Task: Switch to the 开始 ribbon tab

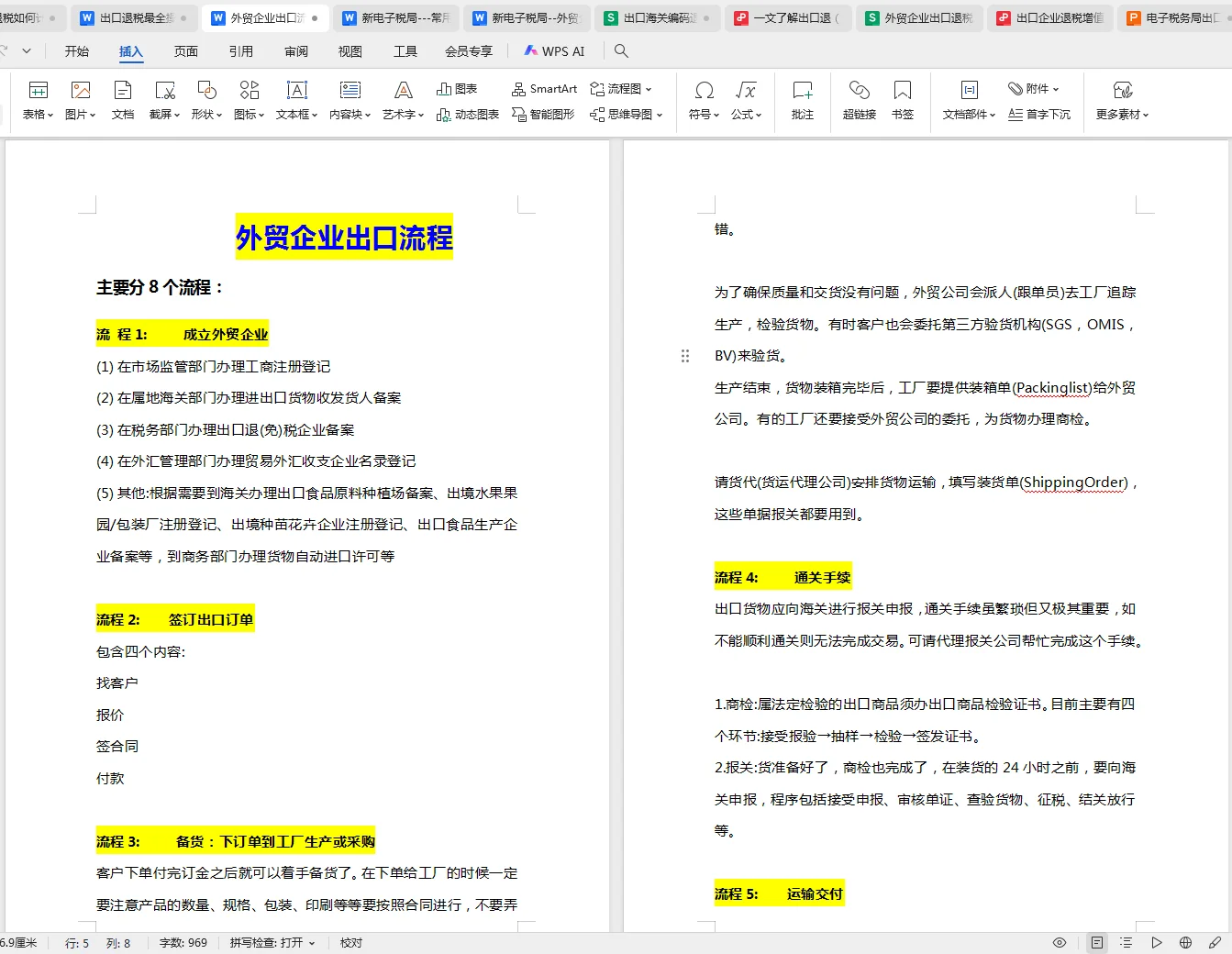Action: pos(77,51)
